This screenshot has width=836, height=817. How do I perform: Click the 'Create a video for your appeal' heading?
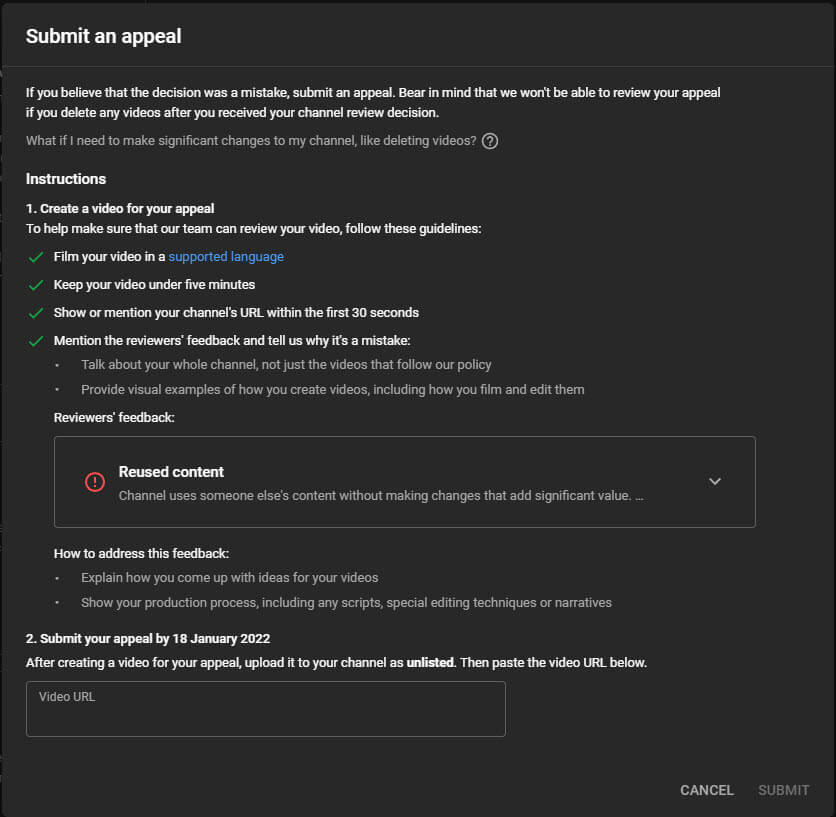coord(120,209)
